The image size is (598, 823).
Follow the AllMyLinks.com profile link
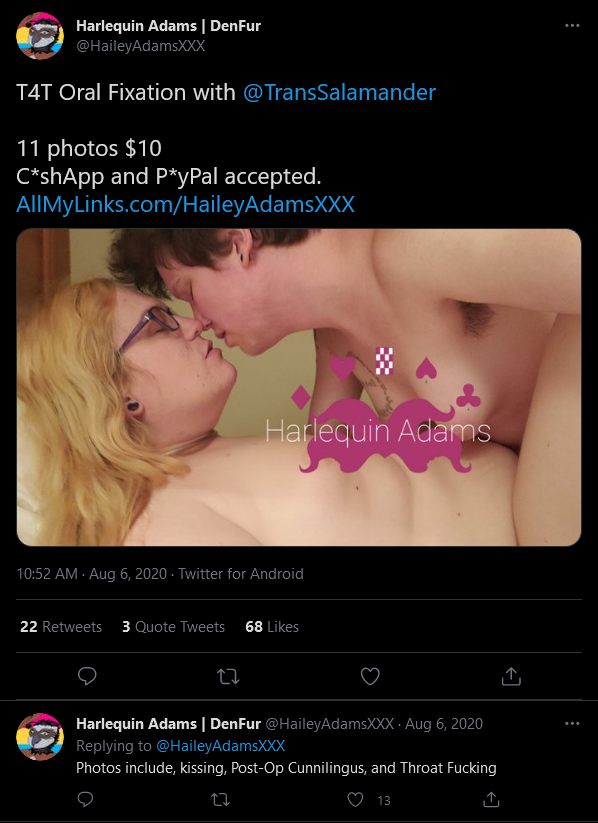coord(185,204)
